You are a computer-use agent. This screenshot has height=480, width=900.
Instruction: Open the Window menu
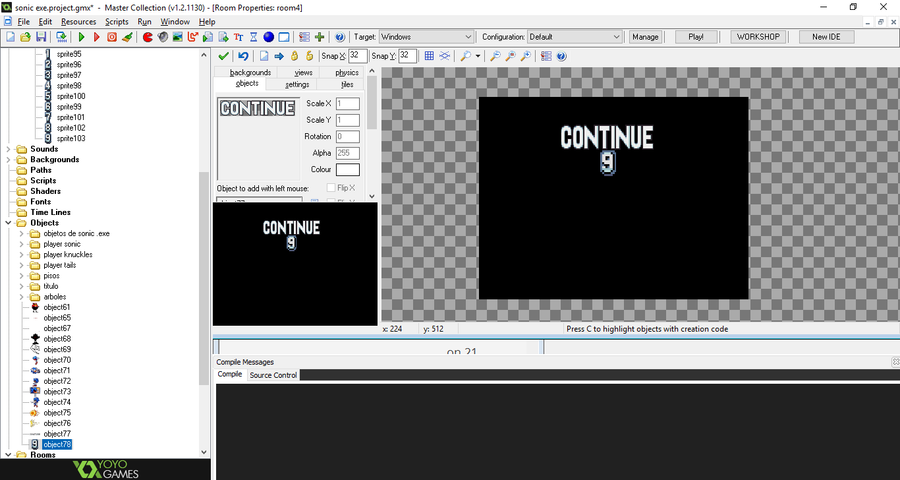click(175, 22)
